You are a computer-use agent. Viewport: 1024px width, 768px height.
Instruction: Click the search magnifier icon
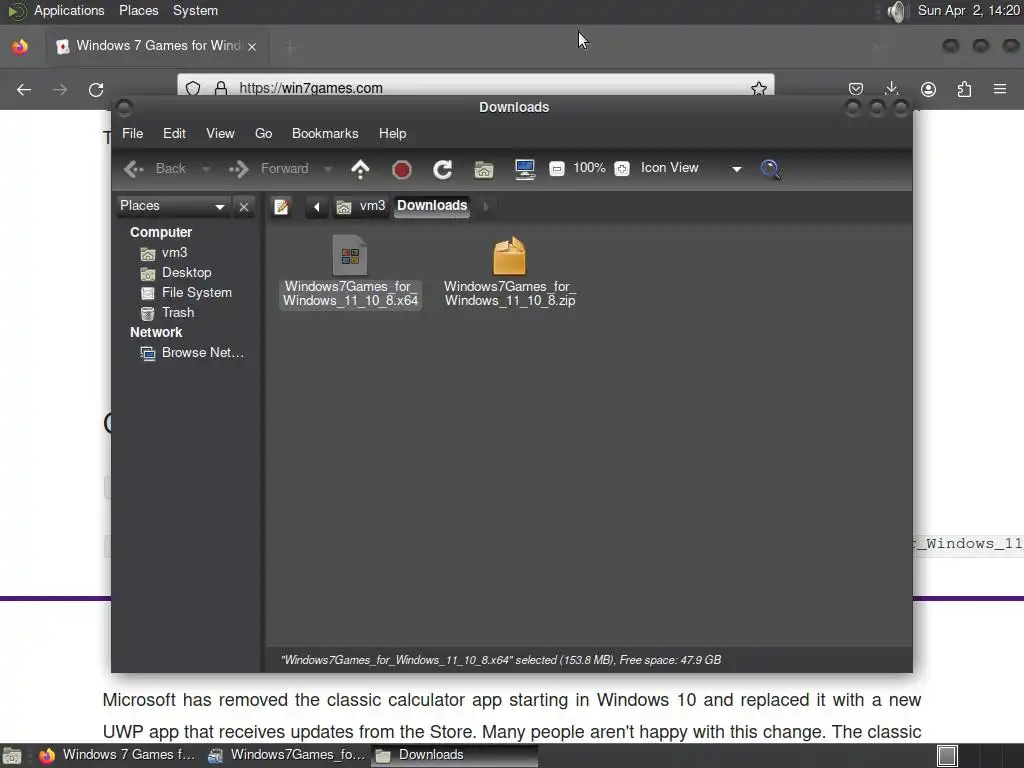771,169
